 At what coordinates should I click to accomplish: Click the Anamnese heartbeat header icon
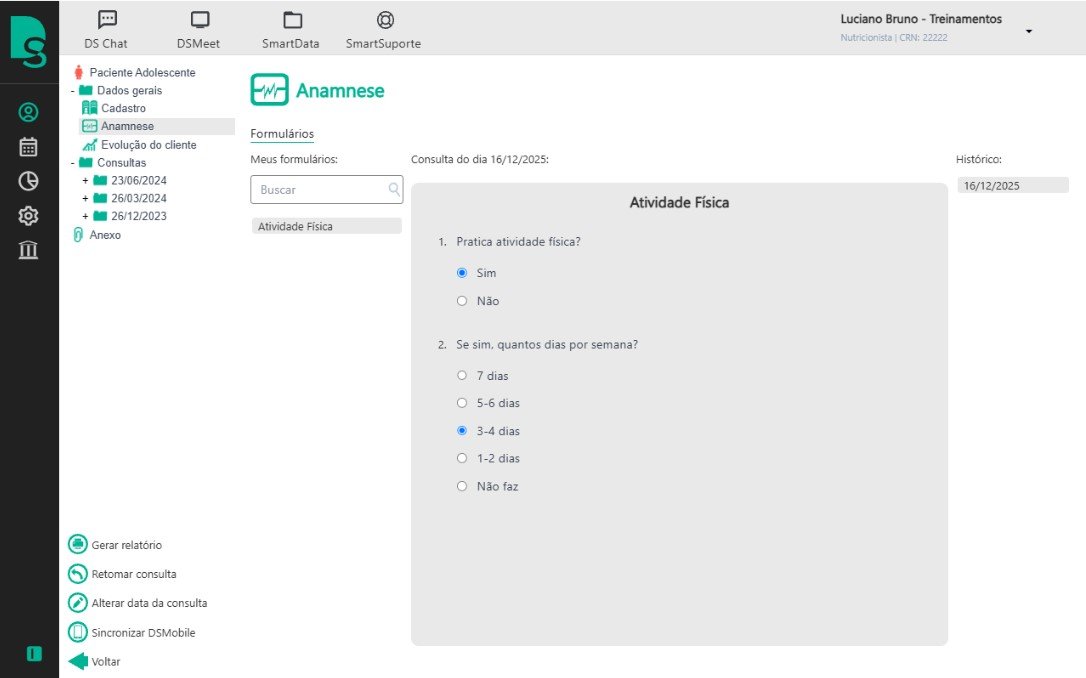269,90
